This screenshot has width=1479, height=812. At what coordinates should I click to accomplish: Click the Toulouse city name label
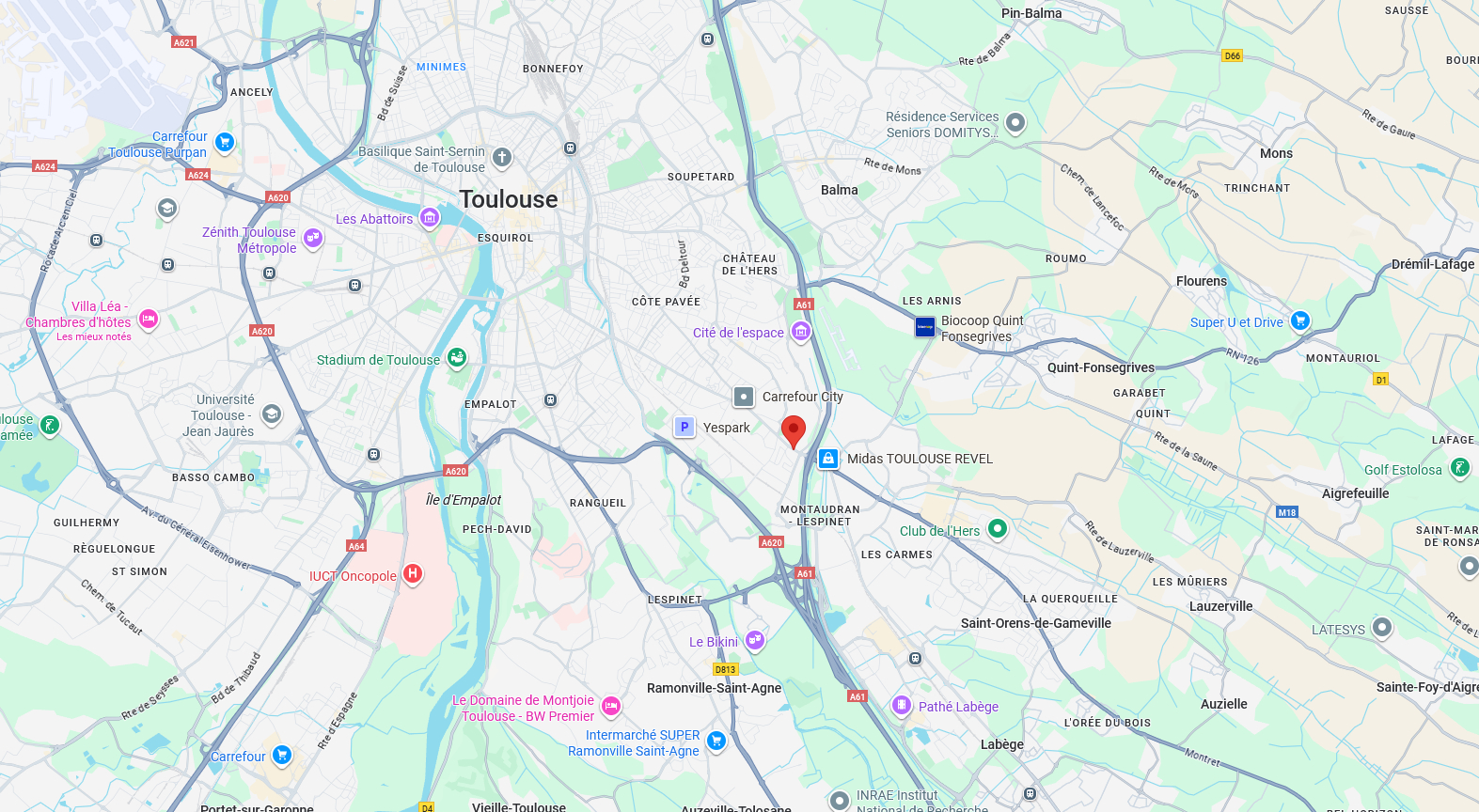(x=509, y=199)
